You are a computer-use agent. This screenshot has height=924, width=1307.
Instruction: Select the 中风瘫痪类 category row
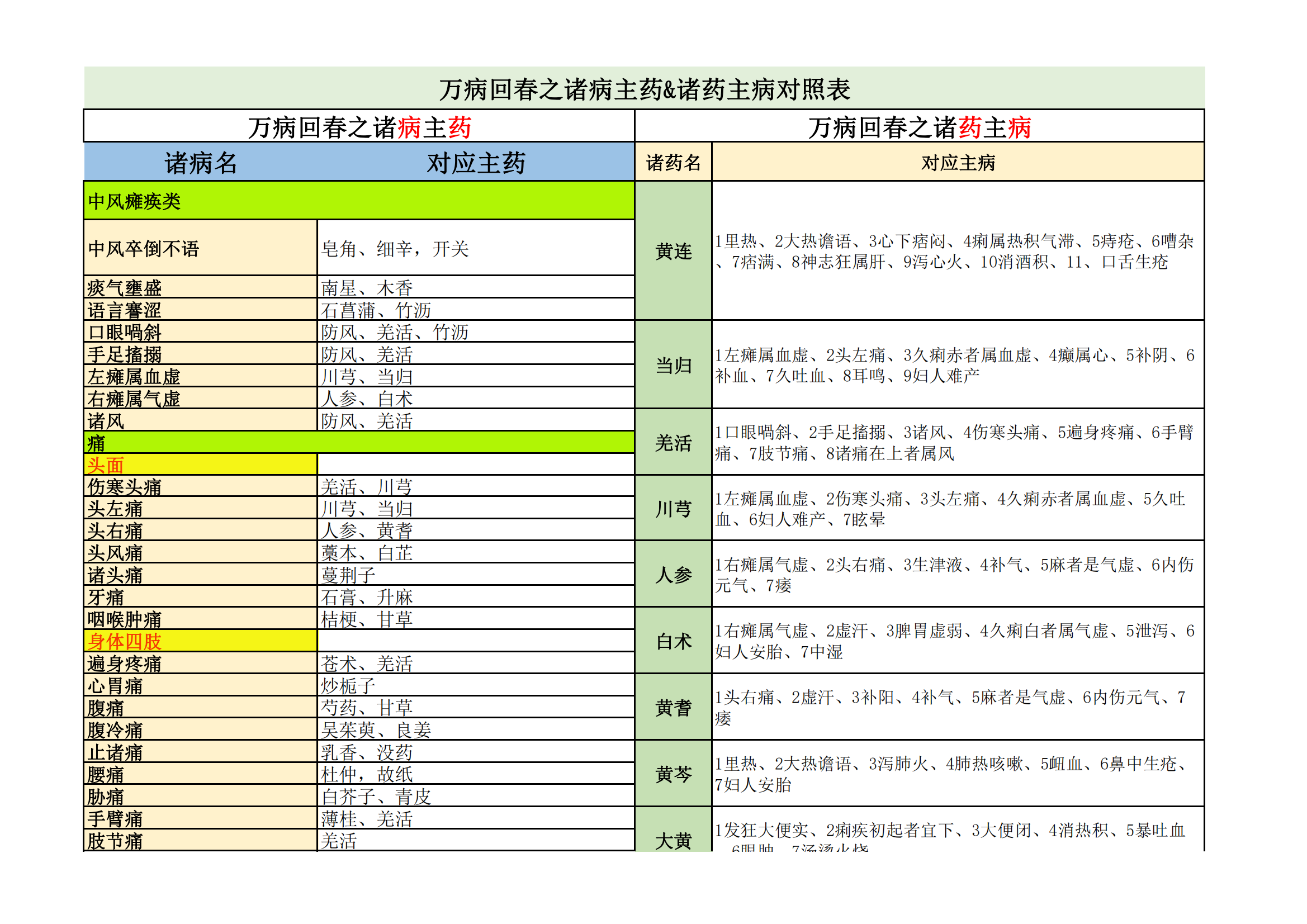[x=359, y=201]
